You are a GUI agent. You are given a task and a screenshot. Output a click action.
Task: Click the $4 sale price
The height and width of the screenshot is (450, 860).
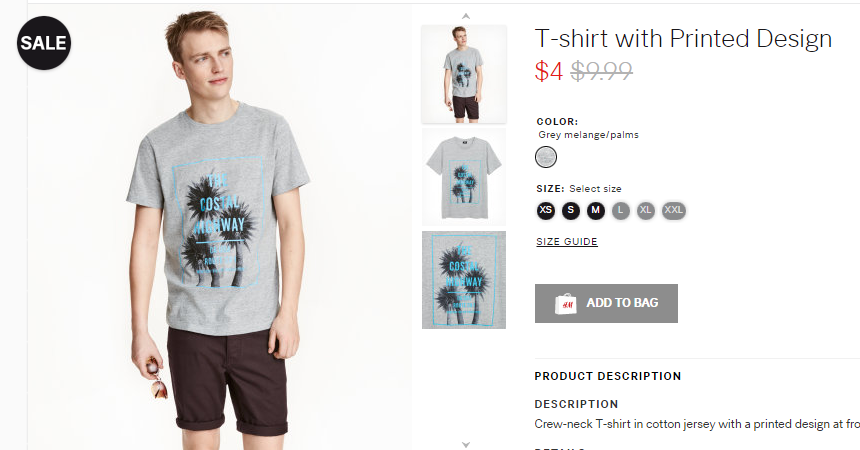(548, 71)
